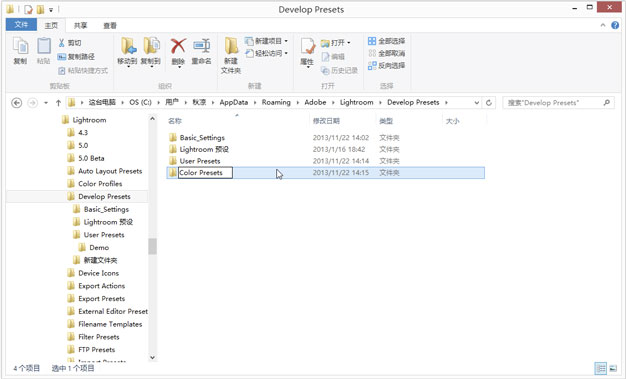The width and height of the screenshot is (626, 379).
Task: Open the recent locations dropdown arrow
Action: tap(46, 103)
